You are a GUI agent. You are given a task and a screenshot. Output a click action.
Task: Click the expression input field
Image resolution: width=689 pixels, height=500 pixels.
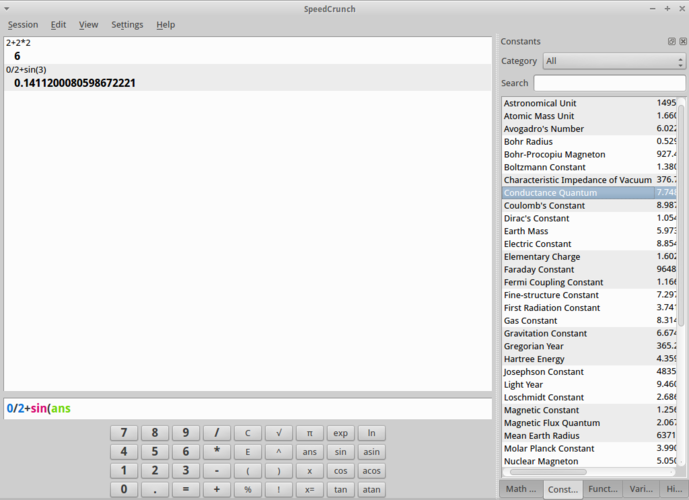[248, 409]
